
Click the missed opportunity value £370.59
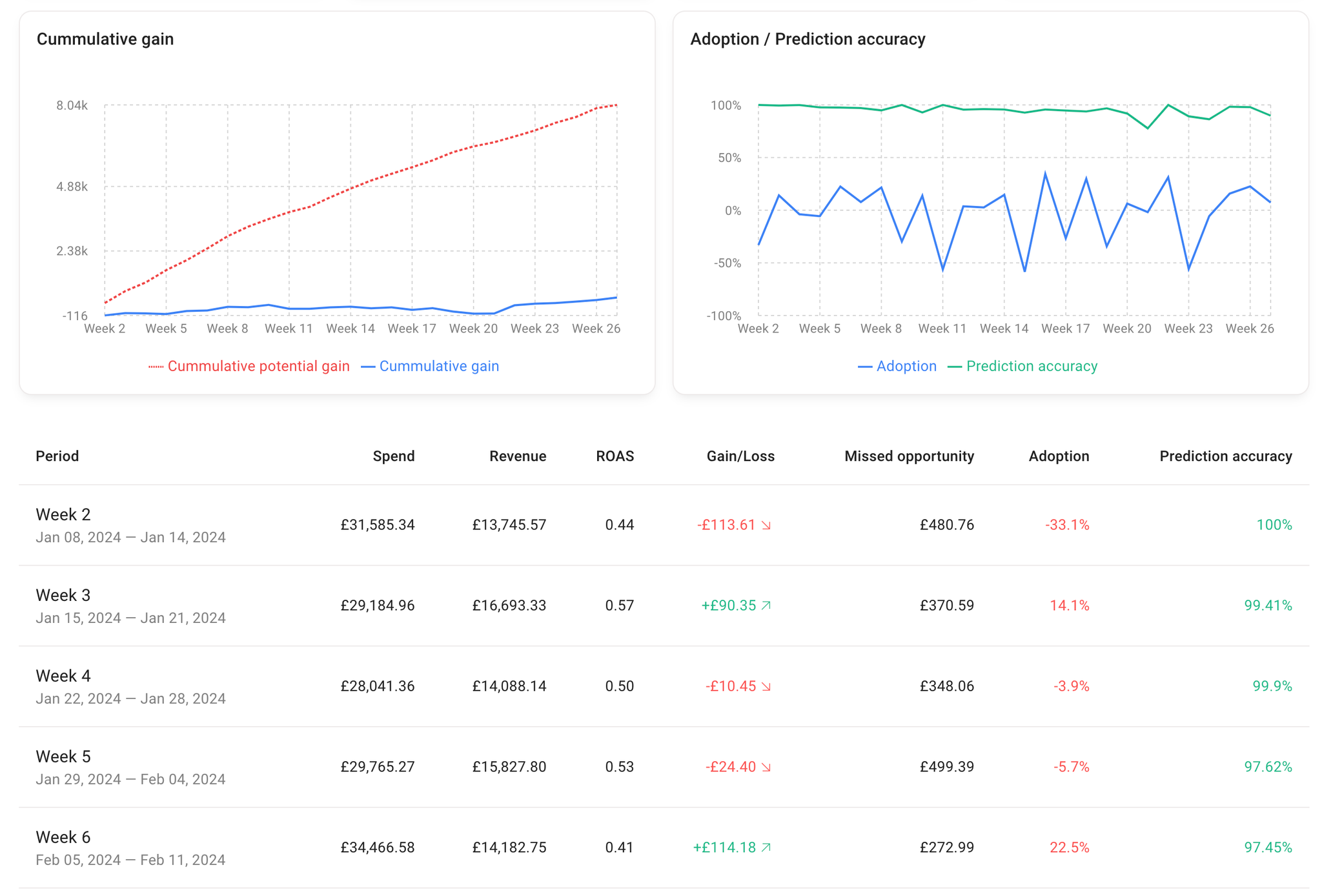(947, 606)
